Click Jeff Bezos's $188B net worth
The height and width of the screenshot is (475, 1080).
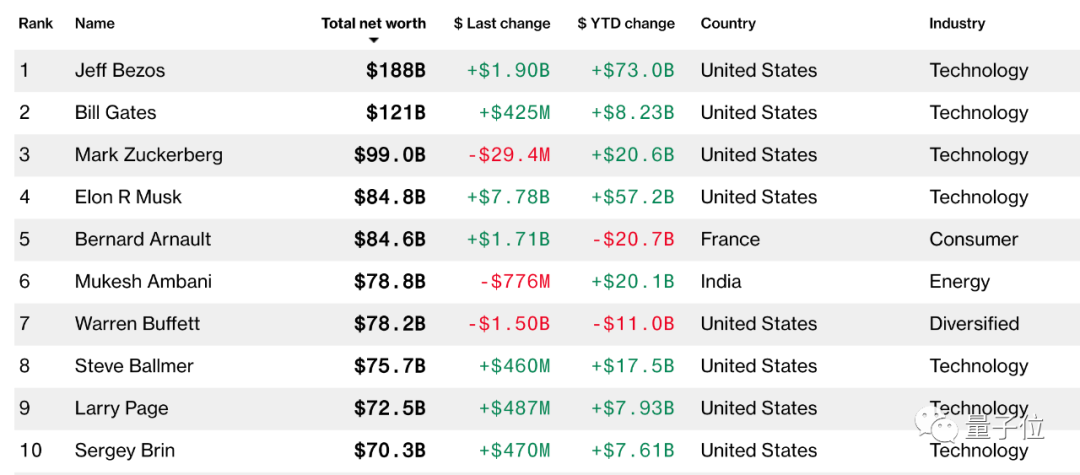click(396, 71)
